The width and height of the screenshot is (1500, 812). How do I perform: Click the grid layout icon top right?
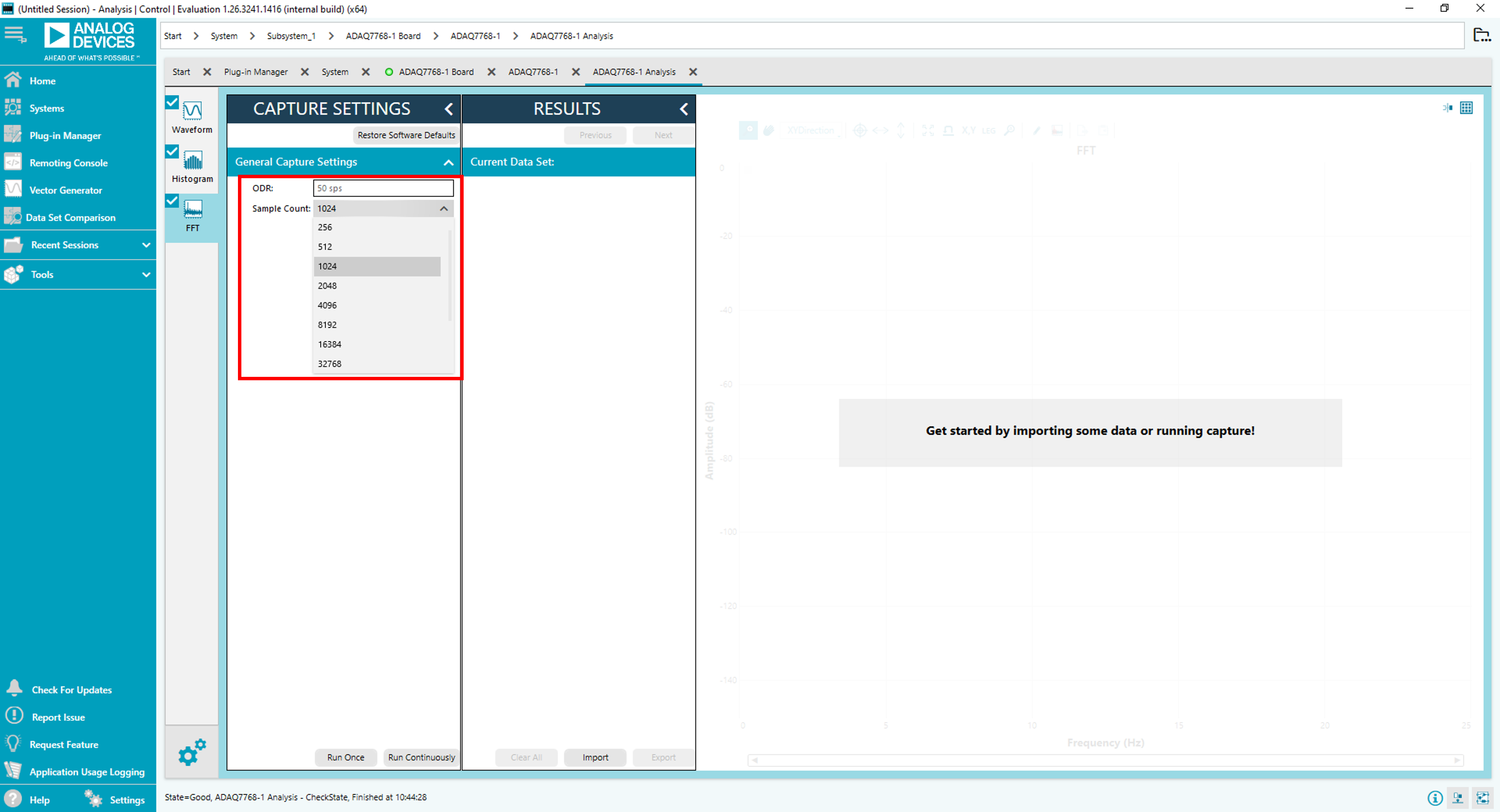pos(1466,108)
